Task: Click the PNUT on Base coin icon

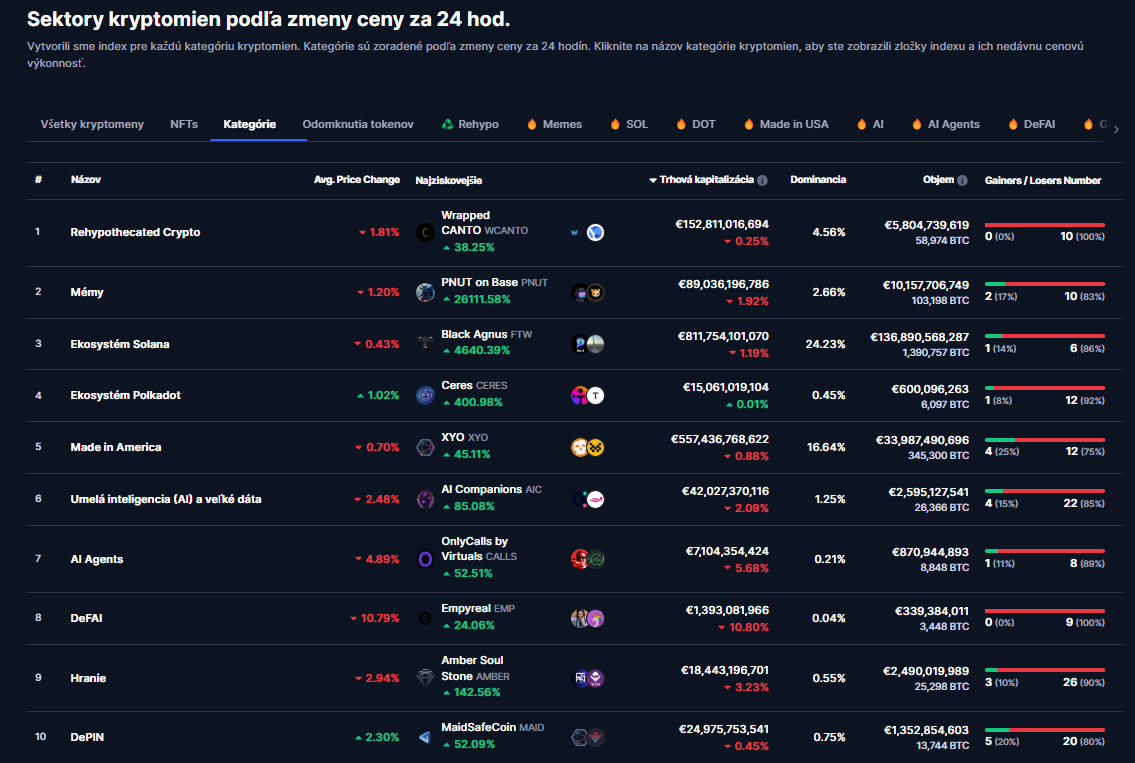Action: tap(425, 292)
